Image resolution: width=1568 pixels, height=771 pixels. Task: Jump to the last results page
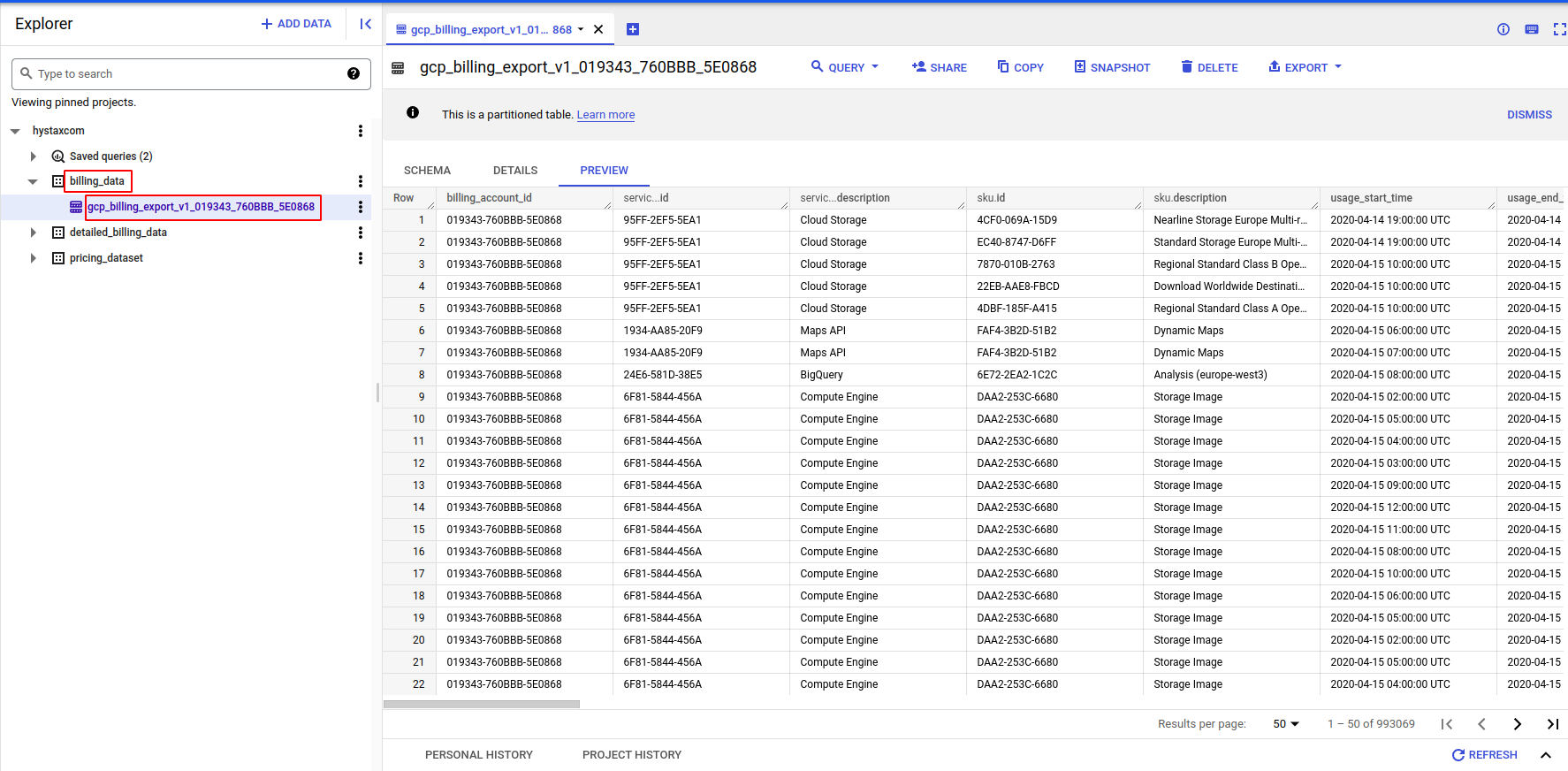1552,724
